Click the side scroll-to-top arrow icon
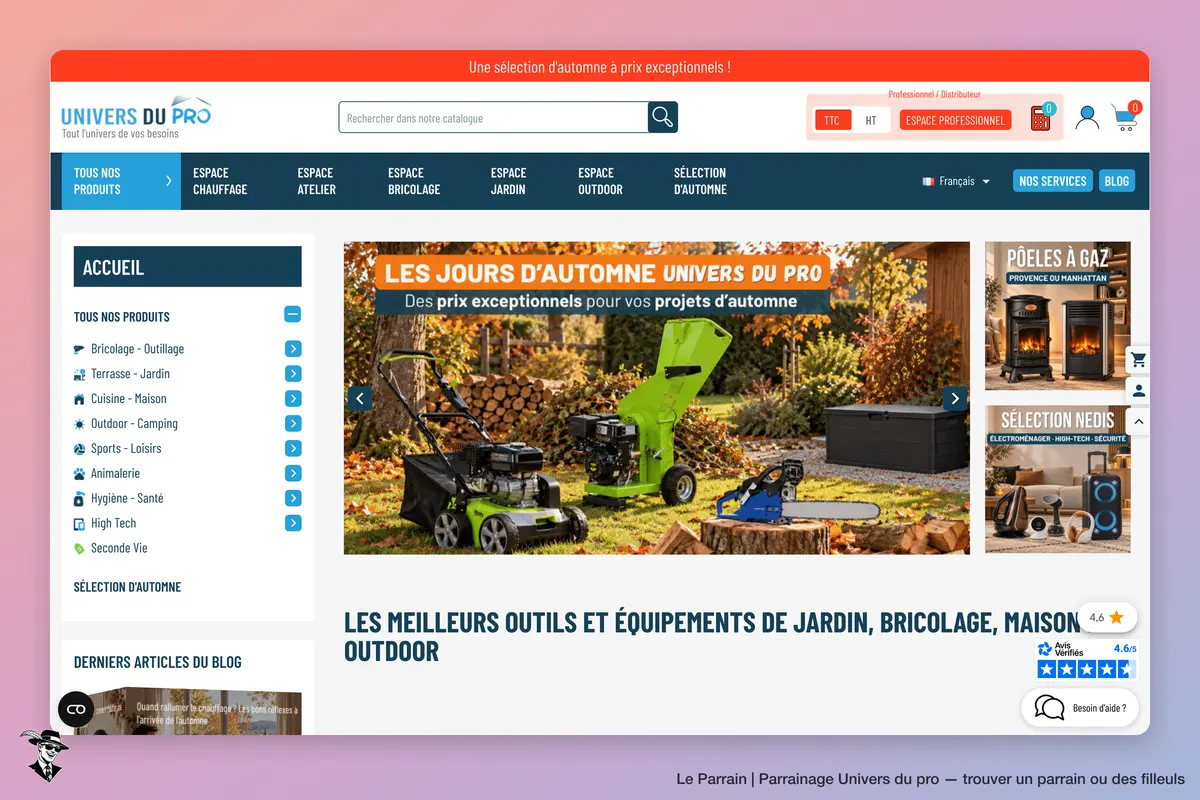1200x800 pixels. 1138,421
